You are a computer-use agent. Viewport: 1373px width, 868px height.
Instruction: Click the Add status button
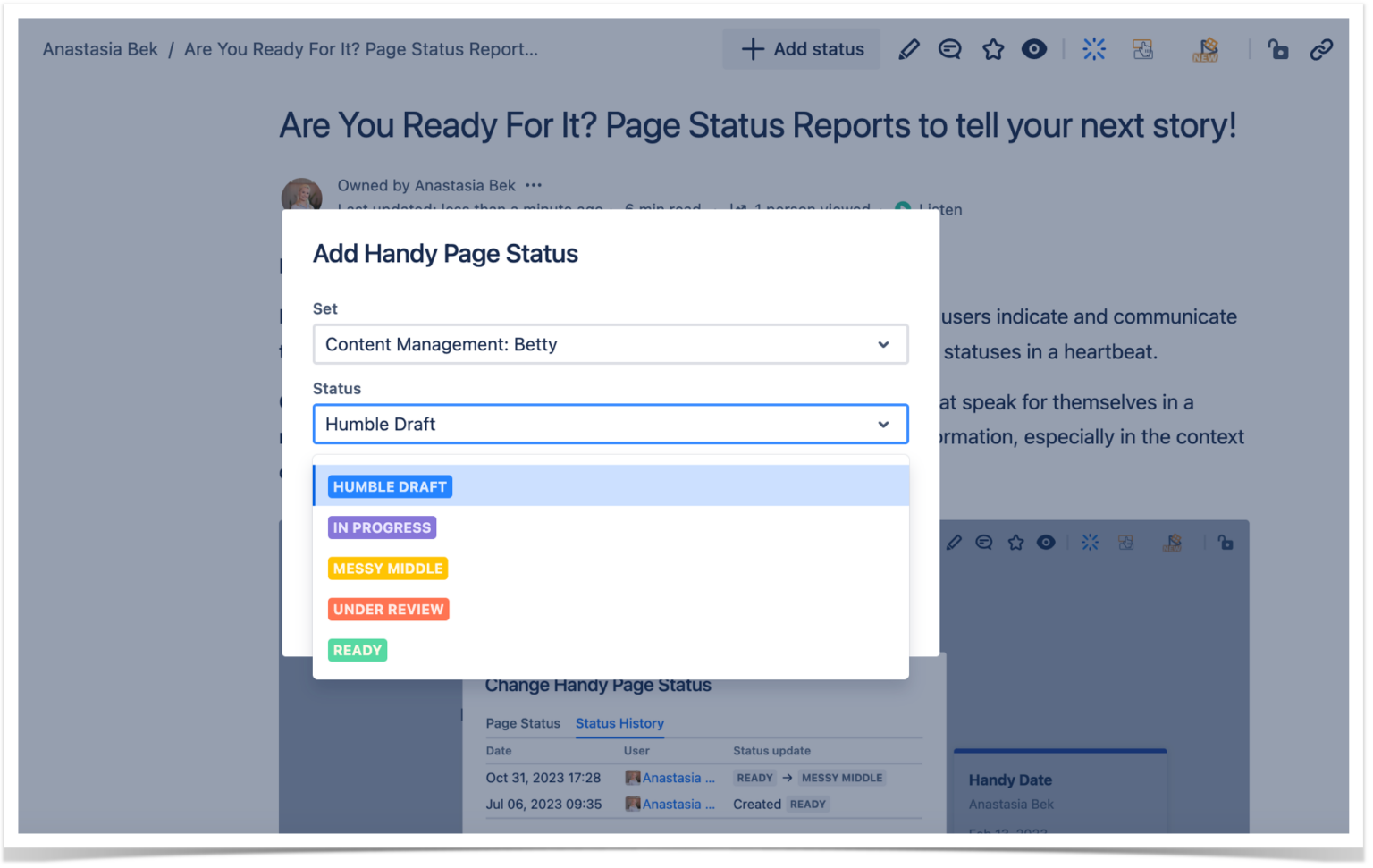click(x=802, y=49)
